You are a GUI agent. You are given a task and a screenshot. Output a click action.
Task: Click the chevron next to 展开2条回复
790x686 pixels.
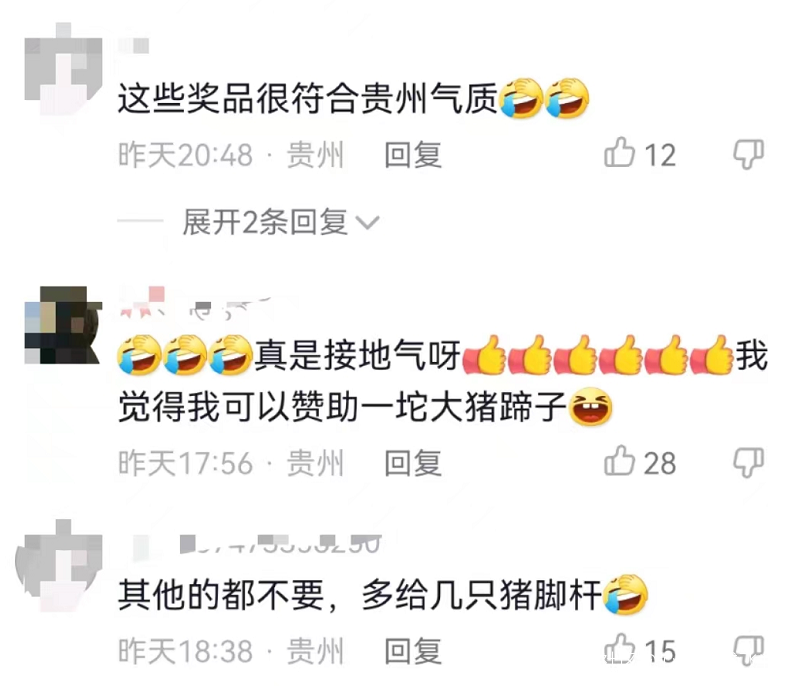tap(368, 223)
